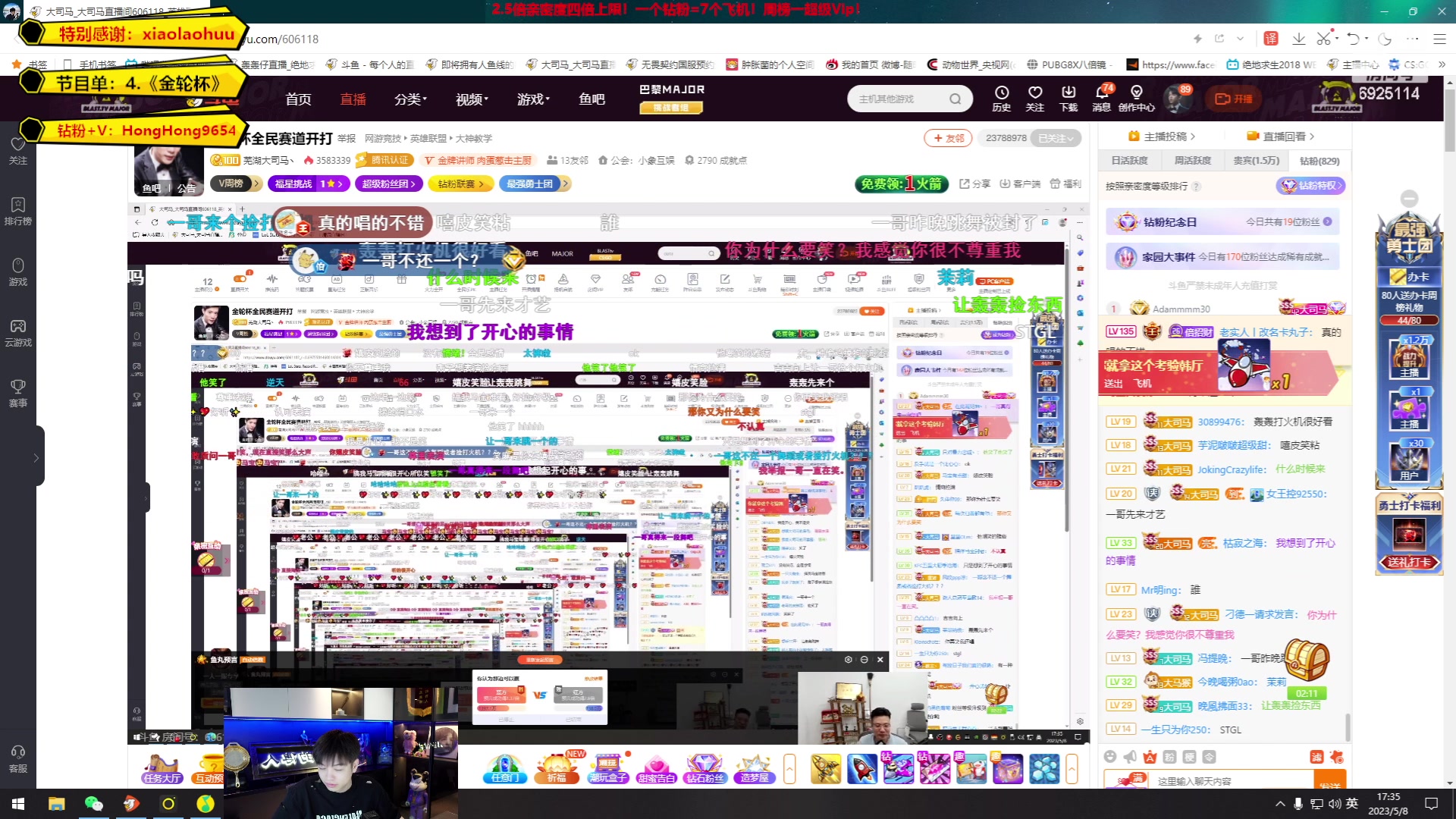Screen dimensions: 1456x819
Task: Expand activity list arrow beside 造梦屋
Action: click(x=789, y=768)
